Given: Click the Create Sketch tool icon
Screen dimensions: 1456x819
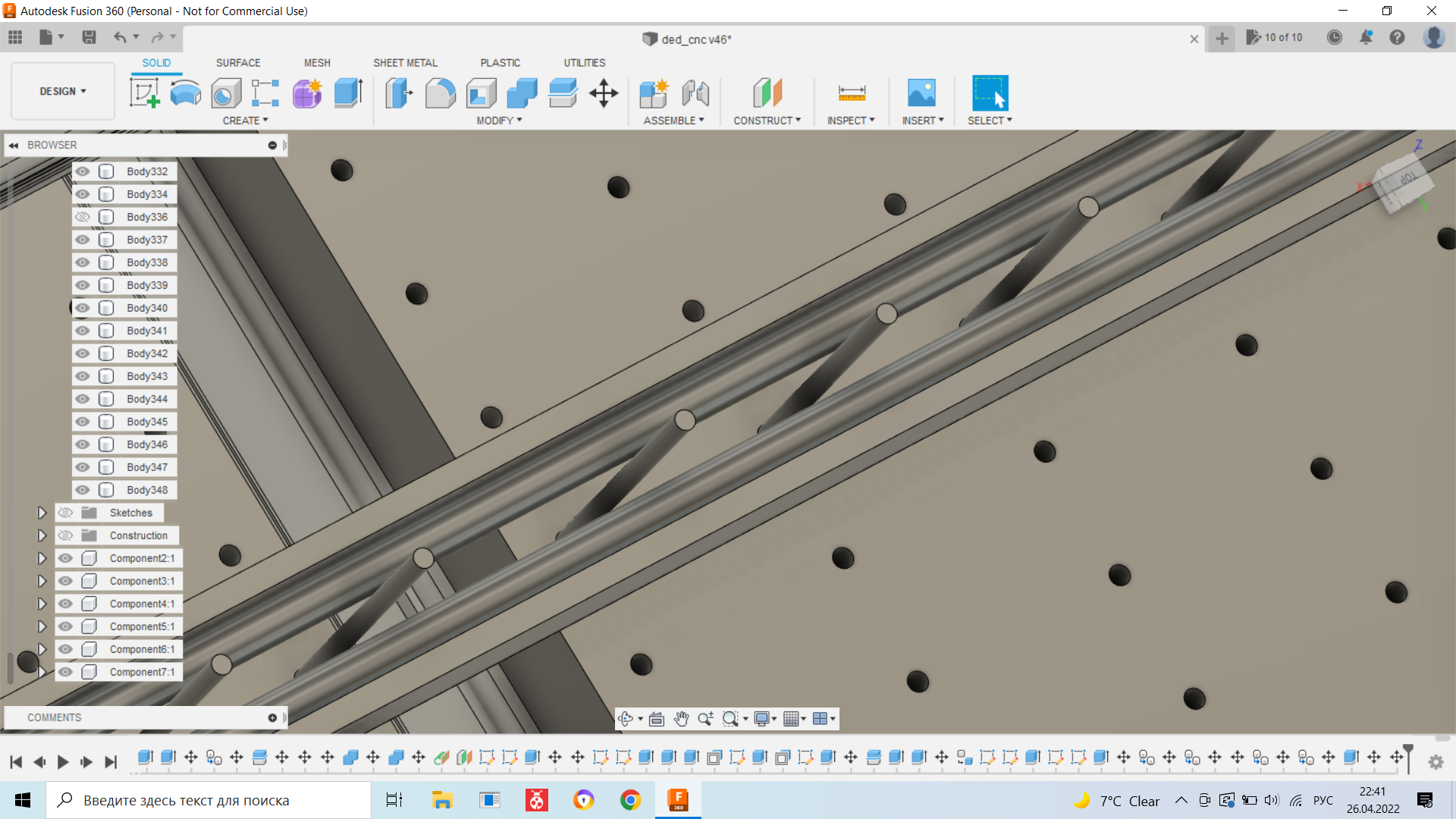Looking at the screenshot, I should (144, 93).
